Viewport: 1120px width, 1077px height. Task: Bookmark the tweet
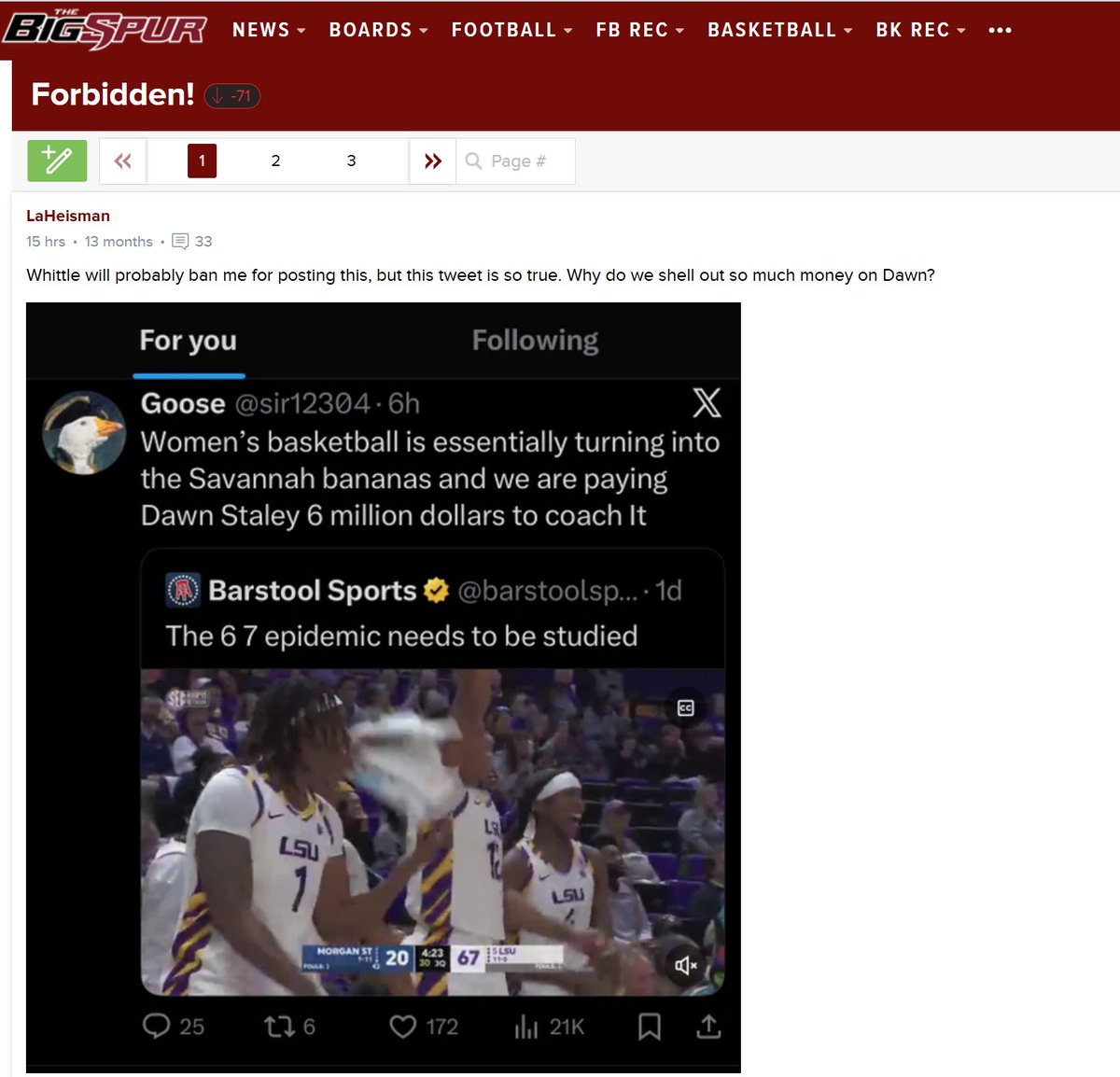pyautogui.click(x=650, y=1027)
